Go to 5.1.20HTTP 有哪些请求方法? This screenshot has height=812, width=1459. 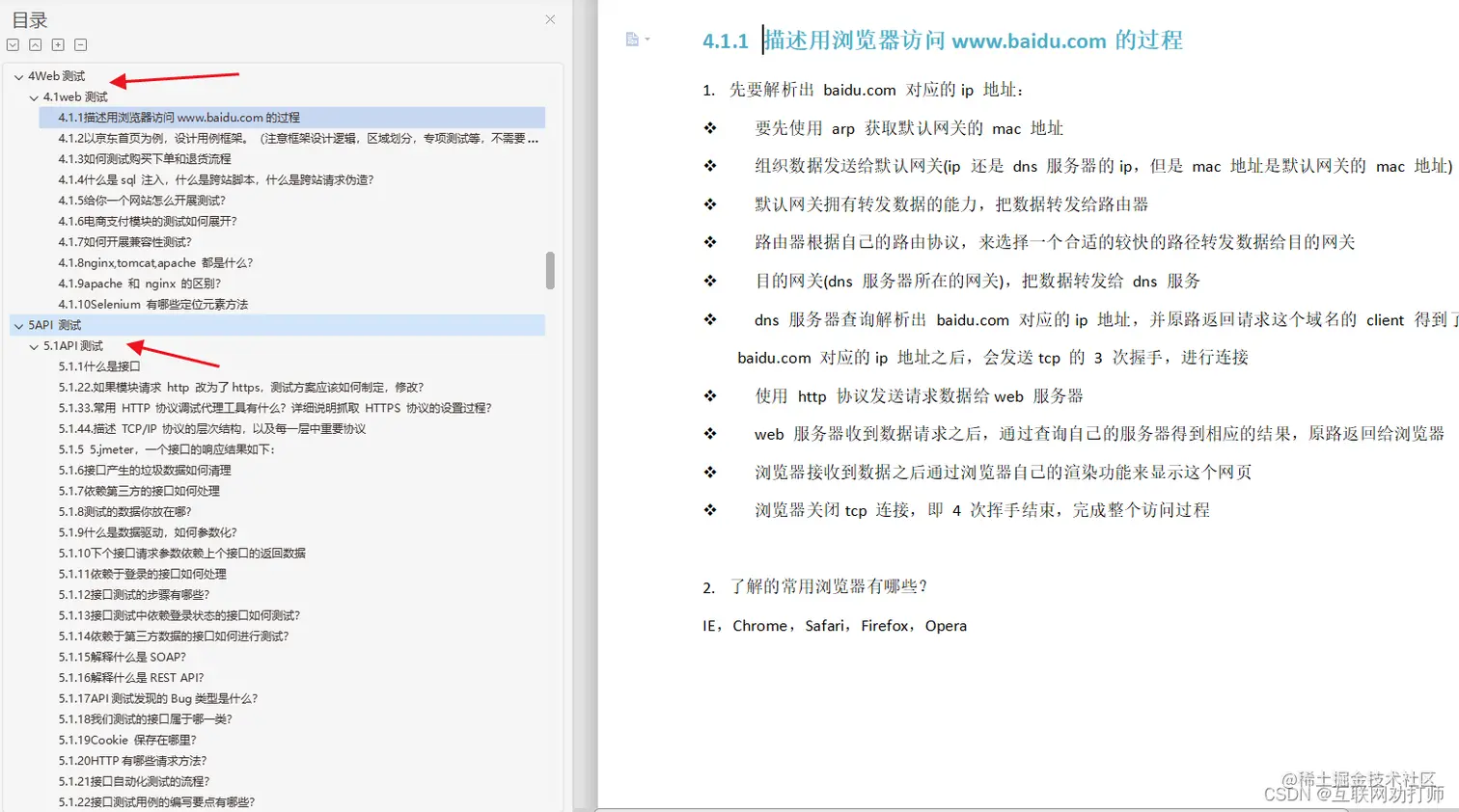click(132, 761)
